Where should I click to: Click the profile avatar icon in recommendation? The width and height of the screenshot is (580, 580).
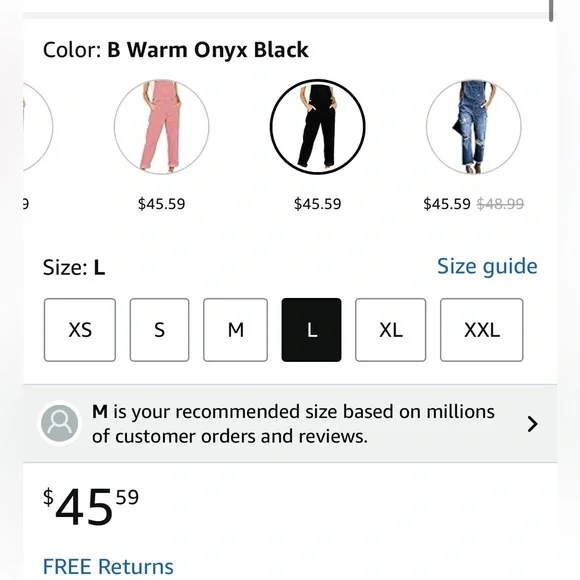(x=60, y=423)
